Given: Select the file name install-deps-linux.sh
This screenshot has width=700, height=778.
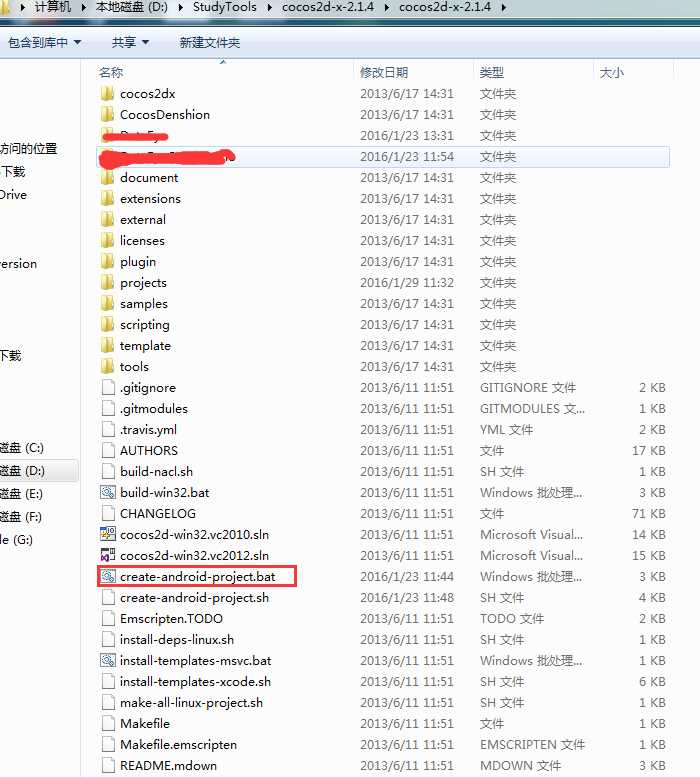Looking at the screenshot, I should 177,640.
